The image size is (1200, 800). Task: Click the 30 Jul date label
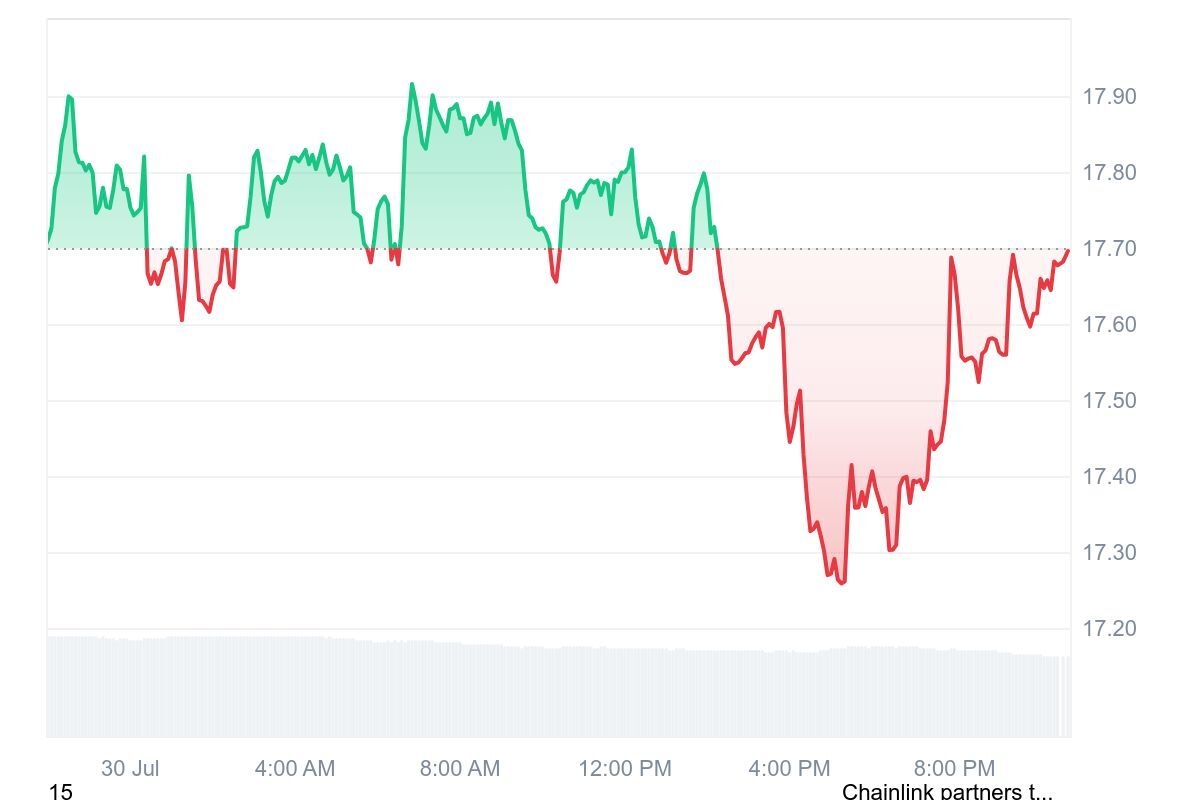coord(130,769)
